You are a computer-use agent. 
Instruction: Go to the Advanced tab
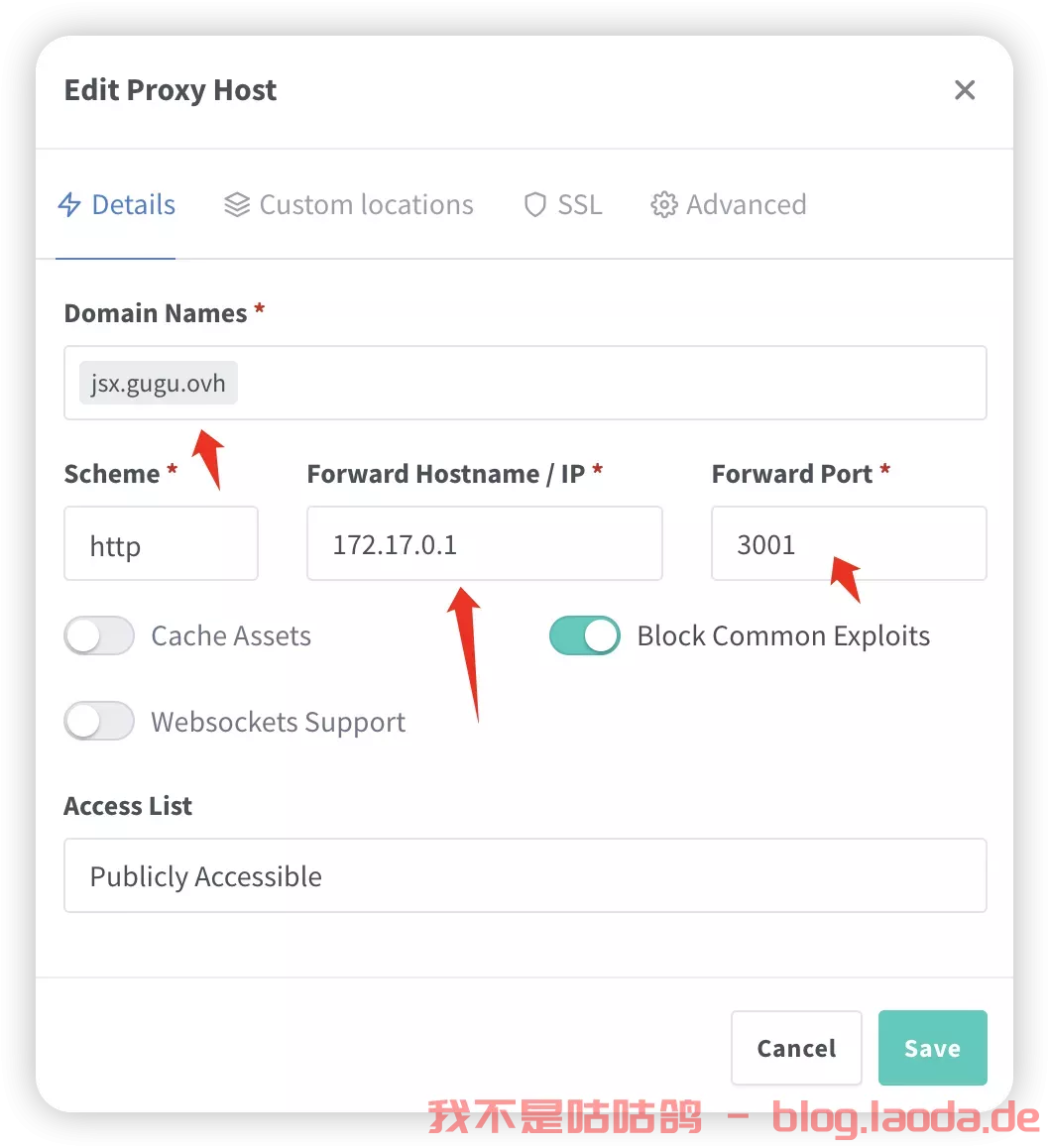tap(729, 205)
